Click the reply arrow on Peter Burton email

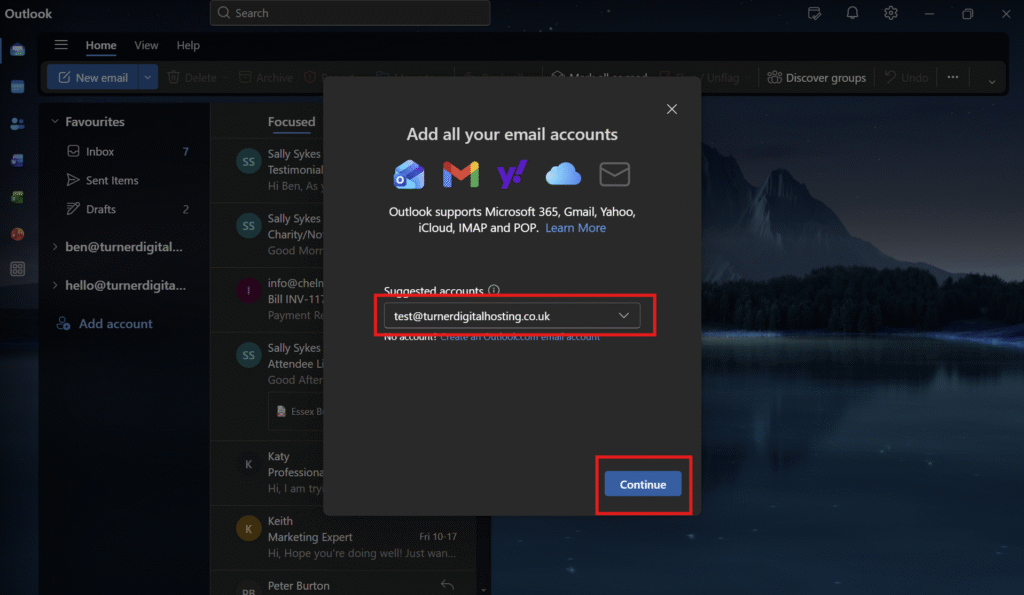[447, 585]
